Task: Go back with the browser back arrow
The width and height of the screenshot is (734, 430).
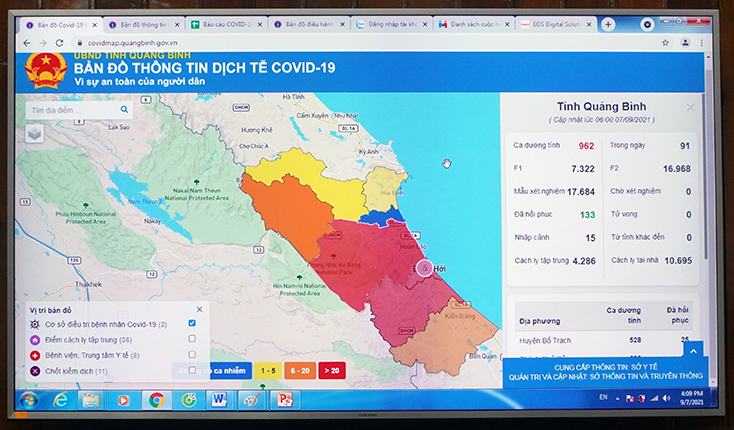Action: click(27, 43)
